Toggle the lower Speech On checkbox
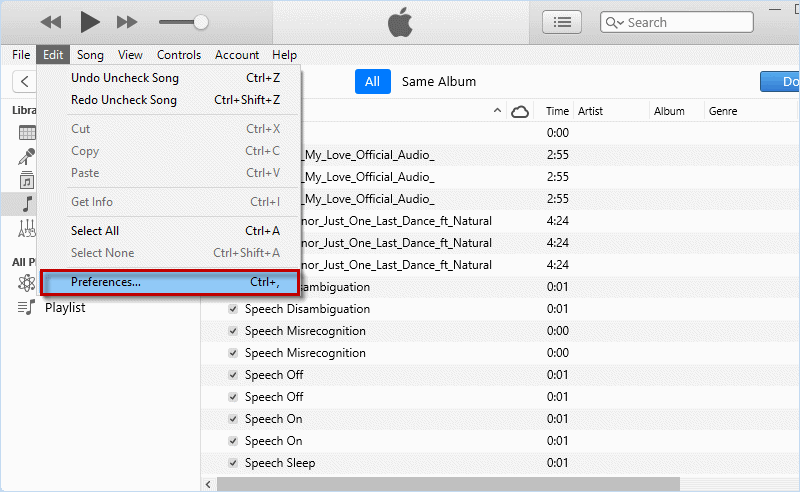This screenshot has width=800, height=492. [233, 441]
